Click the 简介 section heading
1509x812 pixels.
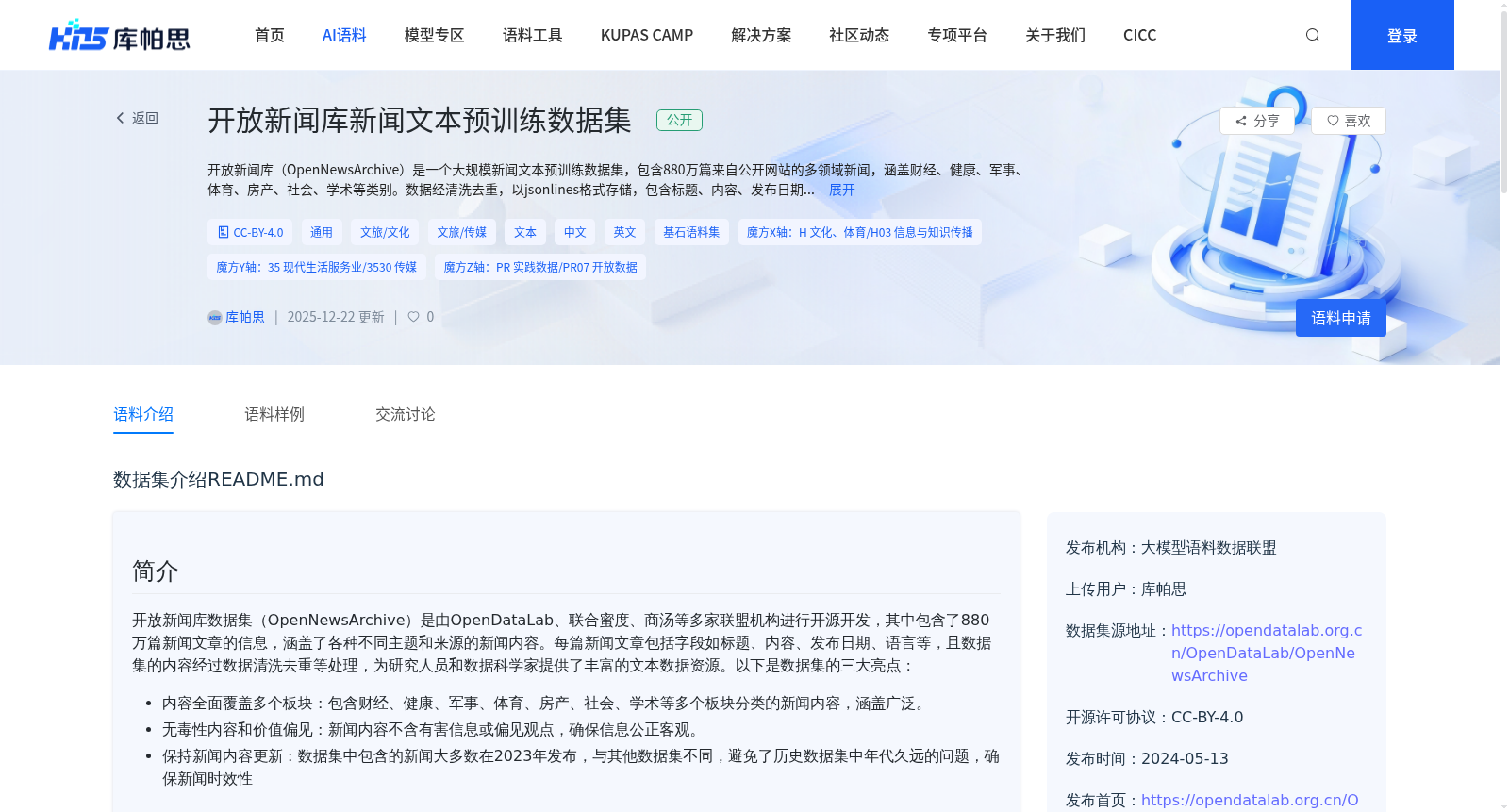pos(156,571)
